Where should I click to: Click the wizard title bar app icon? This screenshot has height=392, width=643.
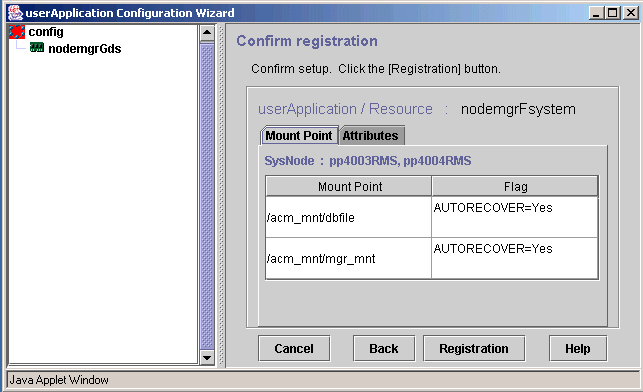(x=15, y=13)
